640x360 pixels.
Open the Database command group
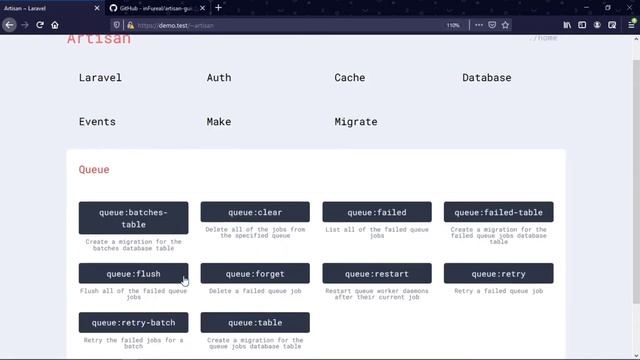click(487, 78)
